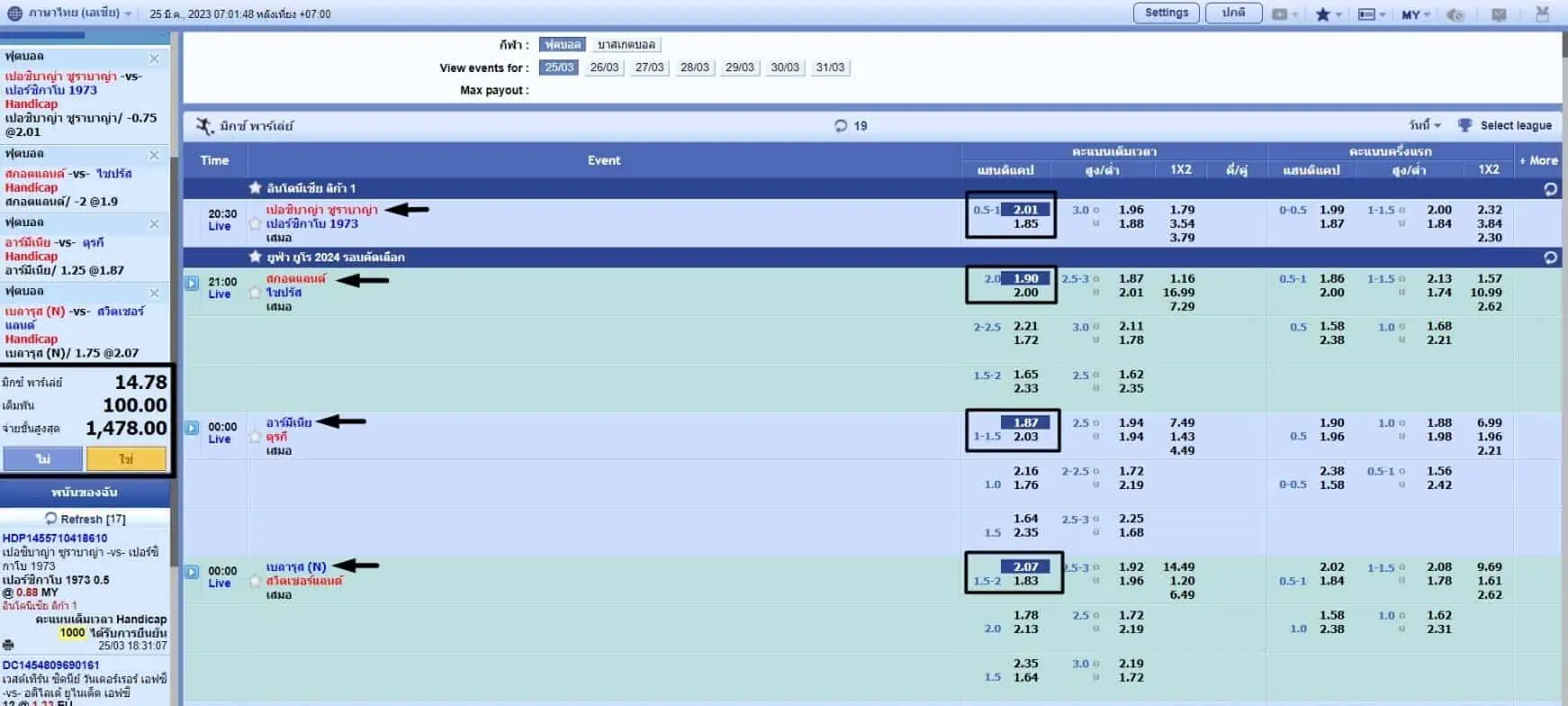Viewport: 1568px width, 706px height.
Task: Toggle favorite star for Persebaya Surabaya match
Action: click(x=255, y=223)
